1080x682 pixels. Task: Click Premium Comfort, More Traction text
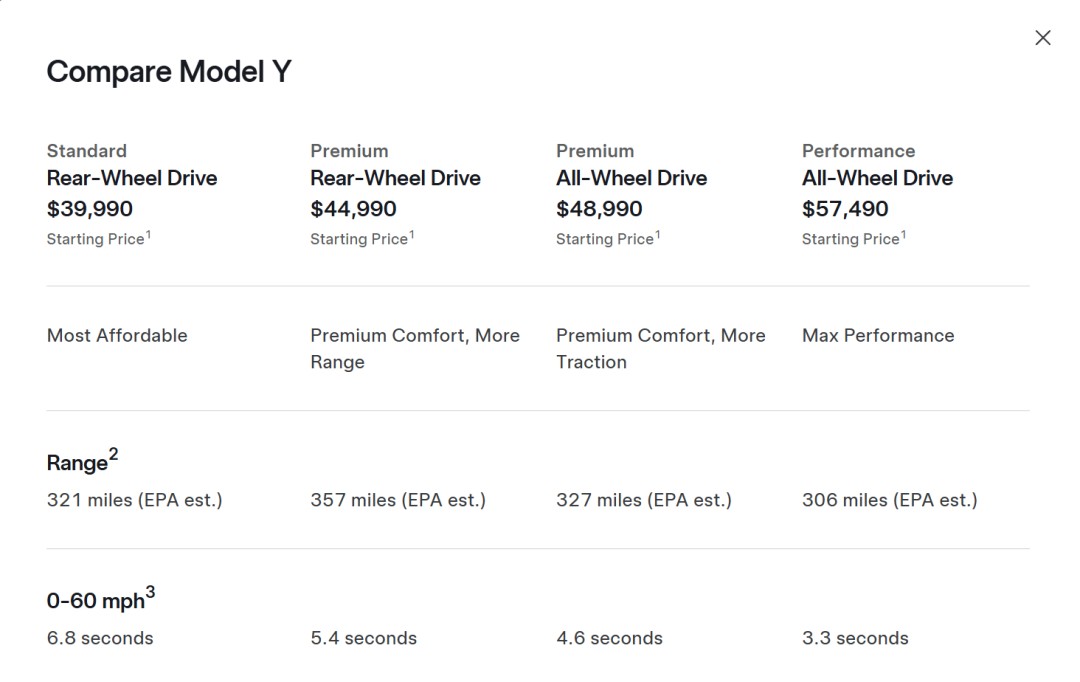(660, 349)
